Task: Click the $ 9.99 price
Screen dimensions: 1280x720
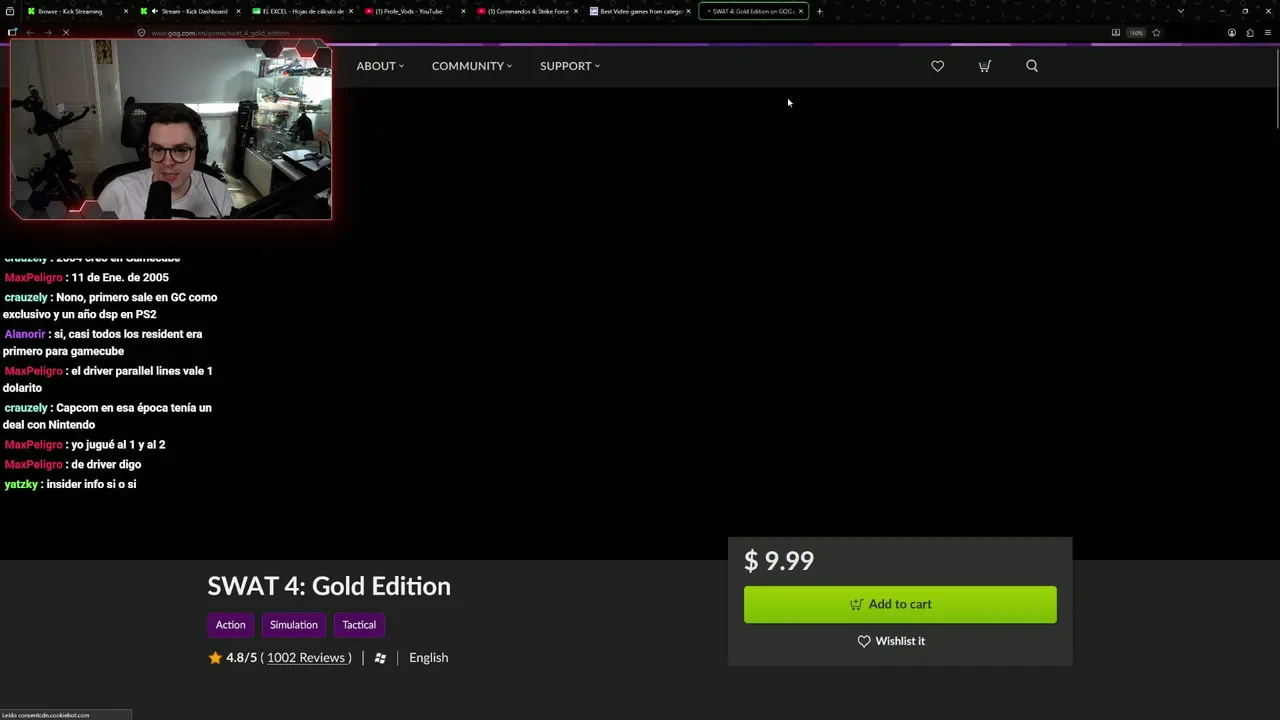Action: 779,561
